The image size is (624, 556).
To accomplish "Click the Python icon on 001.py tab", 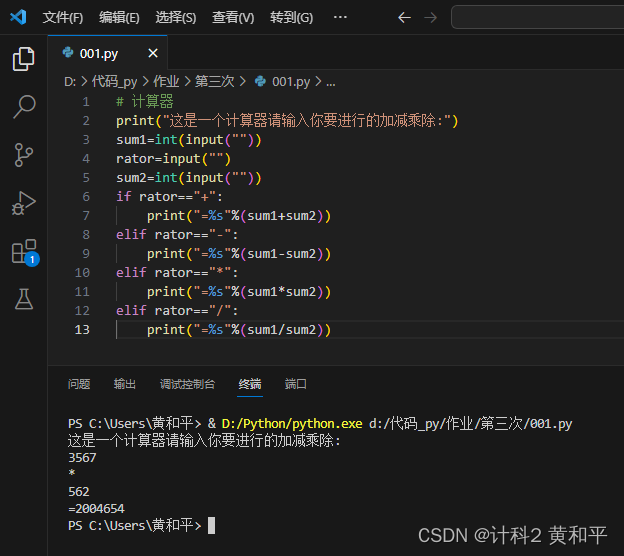I will tap(68, 53).
